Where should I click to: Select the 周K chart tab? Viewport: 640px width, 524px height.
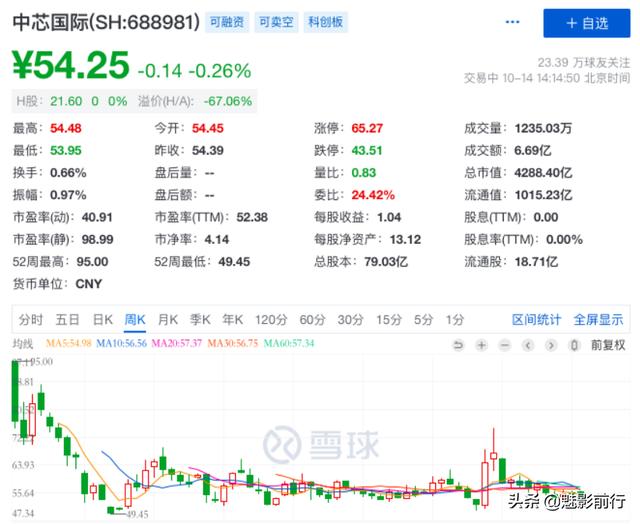pos(135,320)
